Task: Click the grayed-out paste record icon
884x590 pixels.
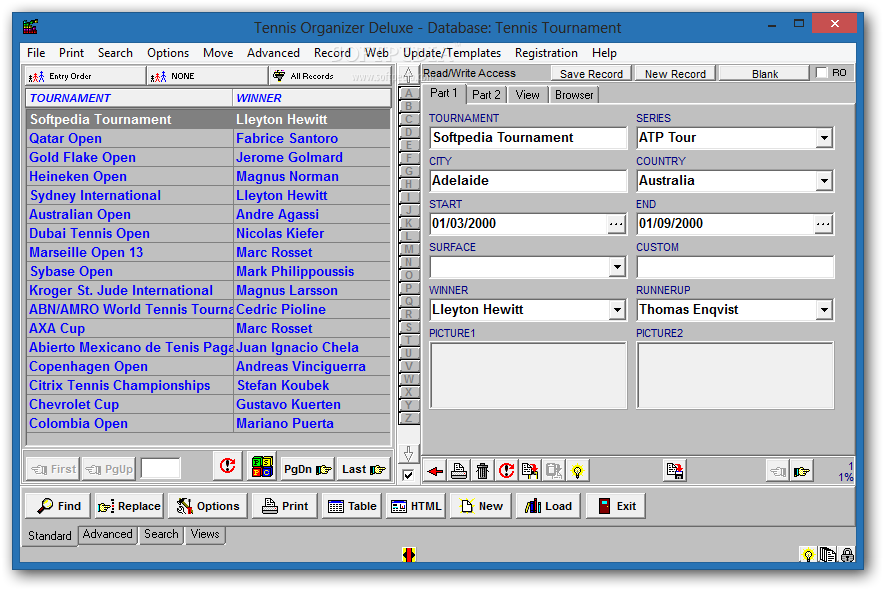Action: tap(553, 471)
